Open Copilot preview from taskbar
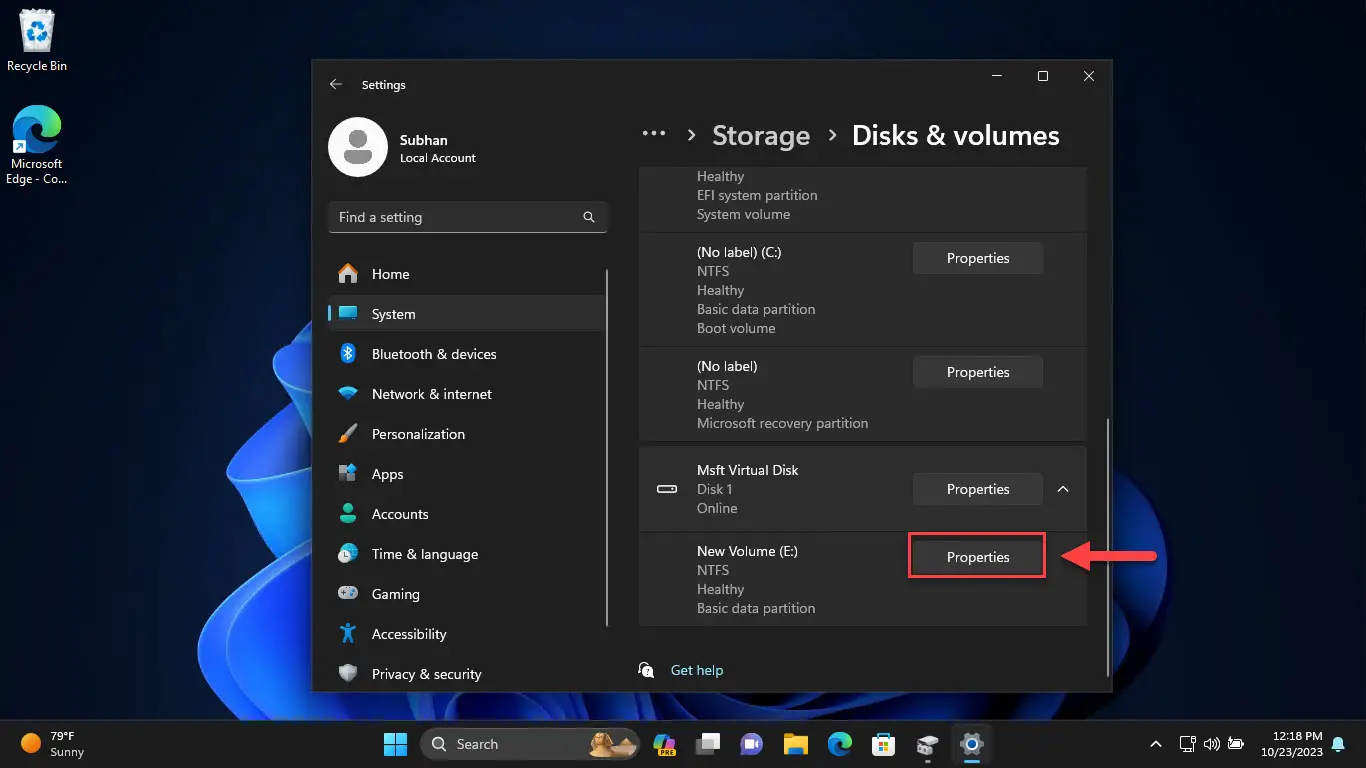Screen dimensions: 1366x768 point(665,744)
